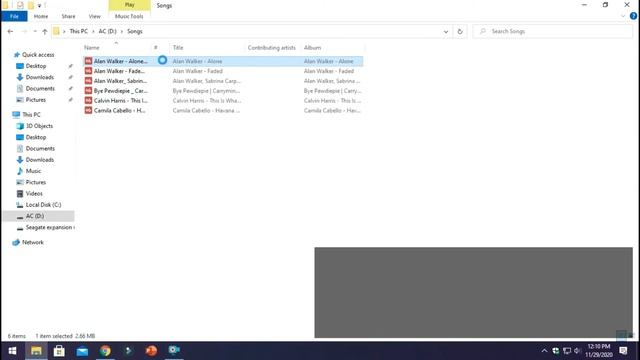Click File Explorer taskbar icon

click(x=36, y=351)
